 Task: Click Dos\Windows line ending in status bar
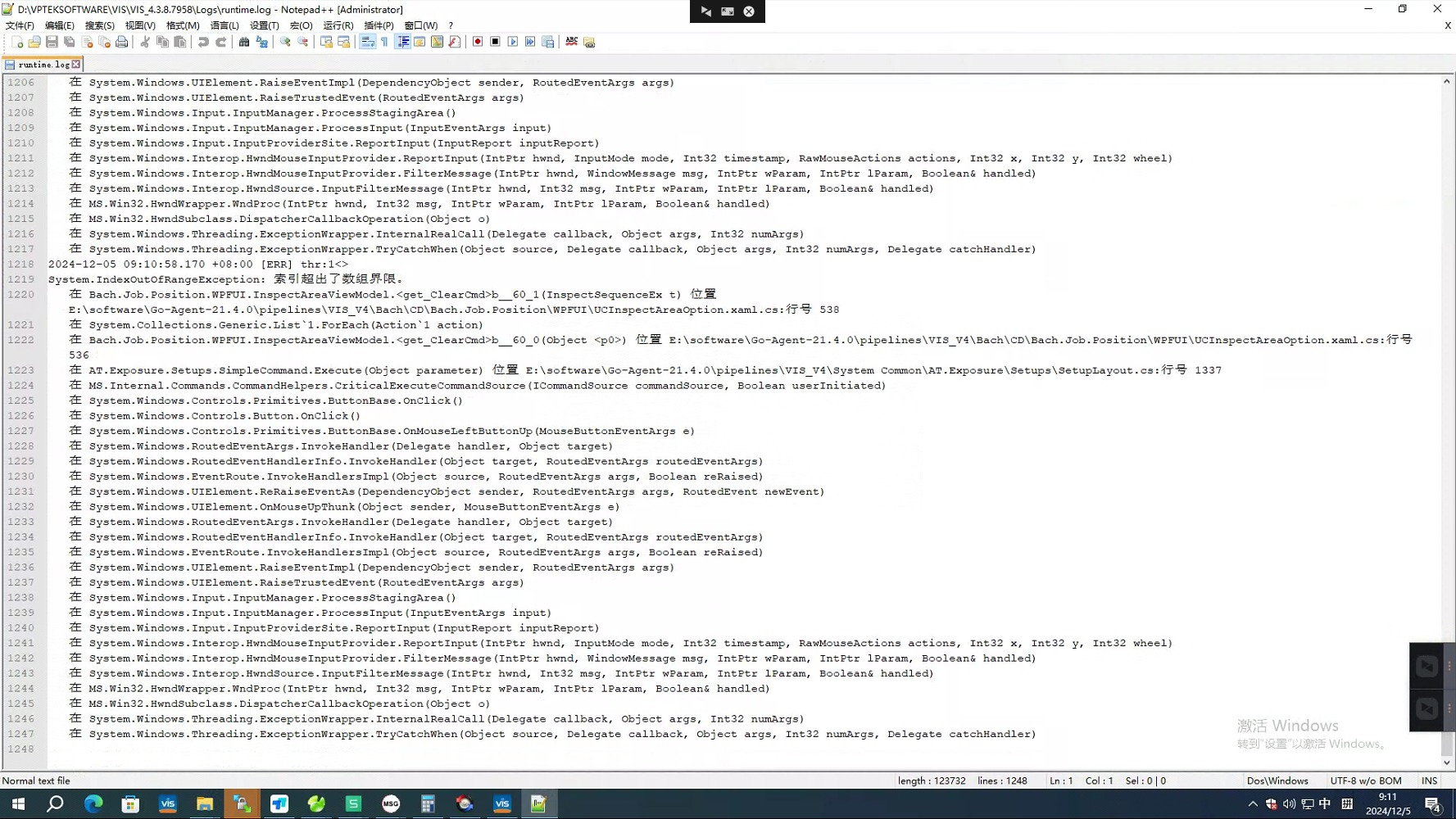pyautogui.click(x=1277, y=781)
